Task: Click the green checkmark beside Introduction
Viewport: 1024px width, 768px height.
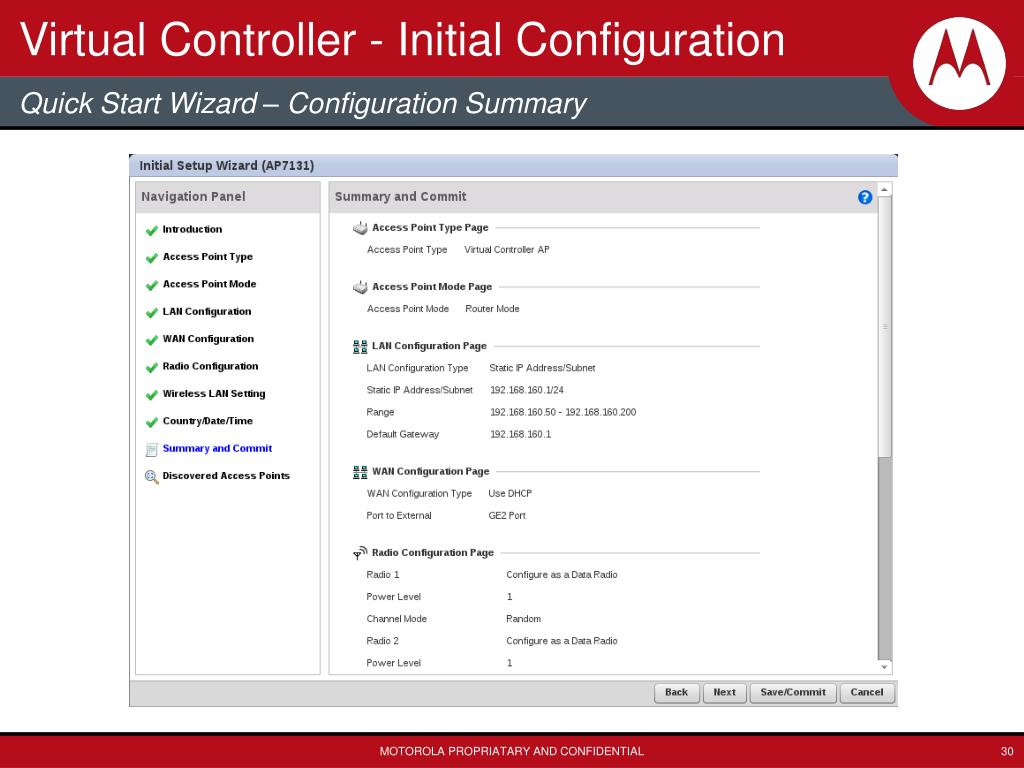Action: (152, 231)
